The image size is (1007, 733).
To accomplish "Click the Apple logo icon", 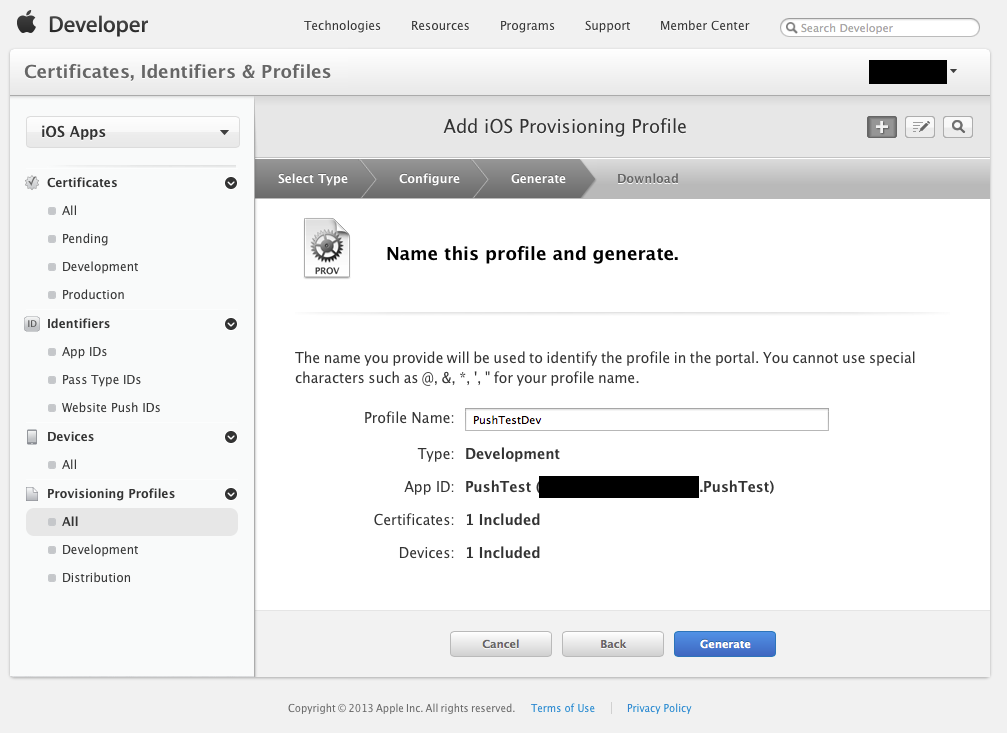I will pos(26,22).
